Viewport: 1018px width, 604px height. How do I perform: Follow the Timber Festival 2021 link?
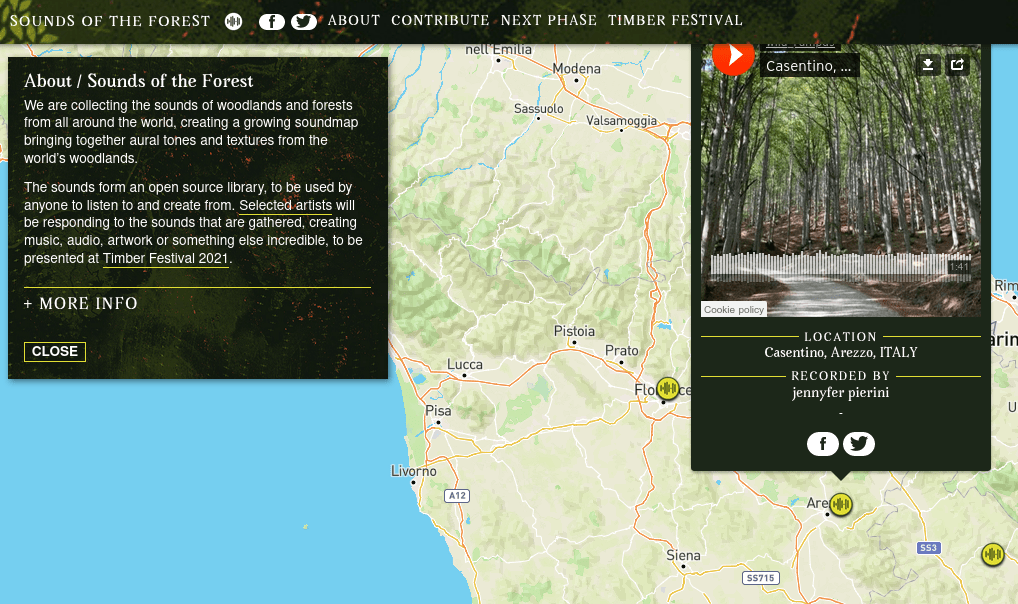tap(166, 258)
